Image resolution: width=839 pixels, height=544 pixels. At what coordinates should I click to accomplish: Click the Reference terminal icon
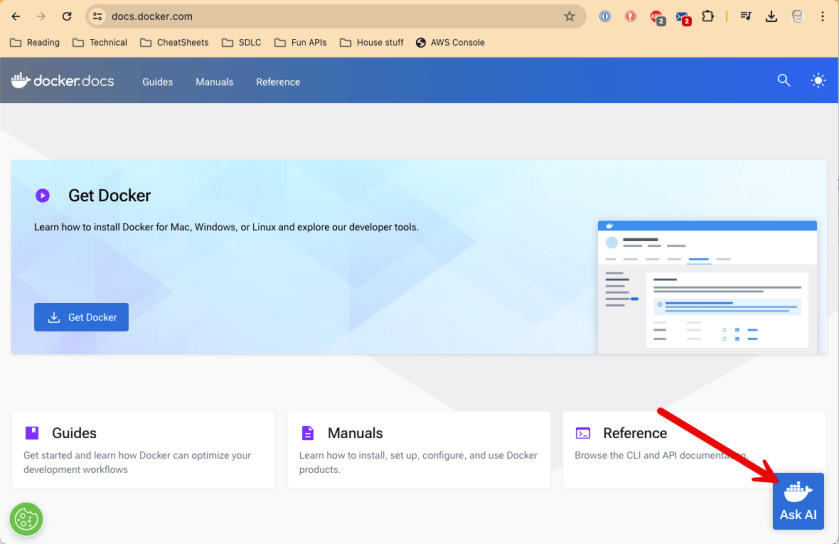583,433
